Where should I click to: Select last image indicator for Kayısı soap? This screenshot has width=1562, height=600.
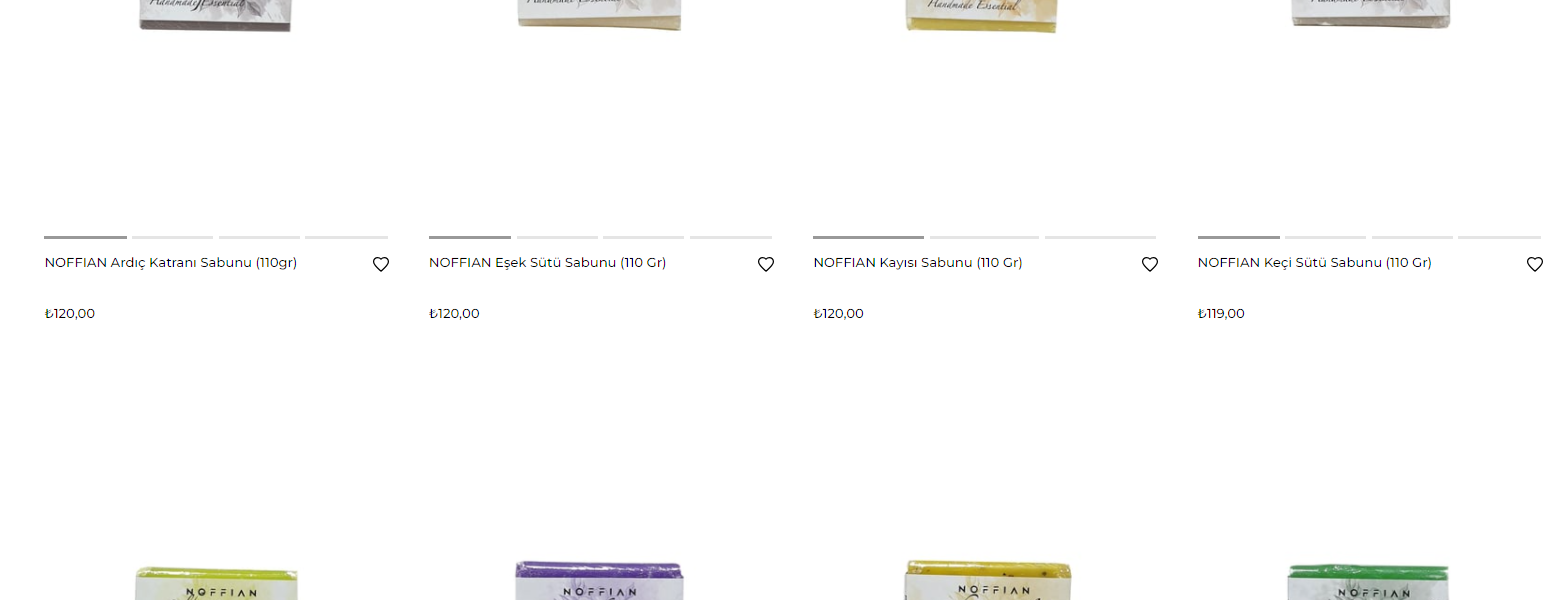pos(1100,237)
